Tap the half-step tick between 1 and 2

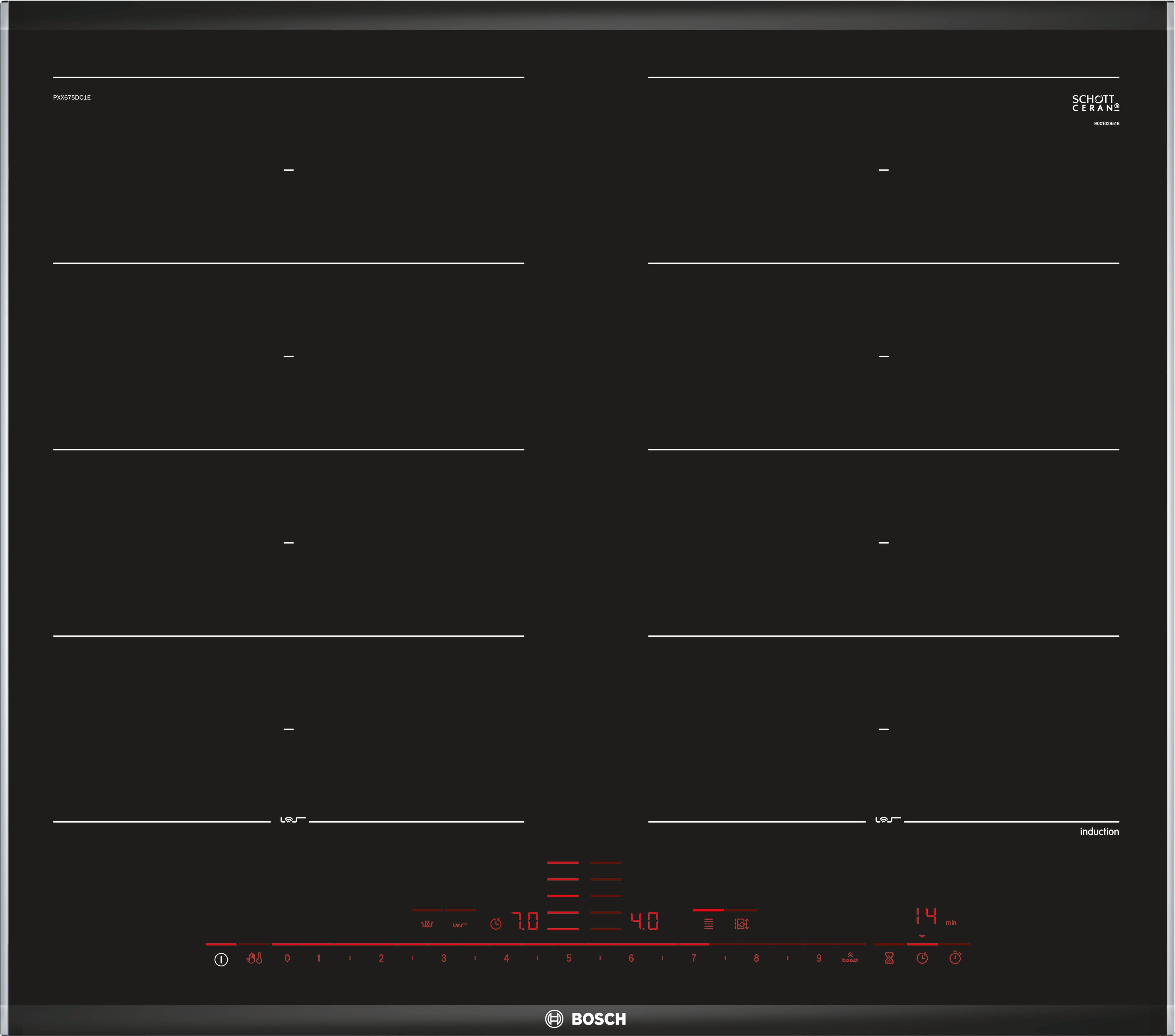click(x=350, y=958)
